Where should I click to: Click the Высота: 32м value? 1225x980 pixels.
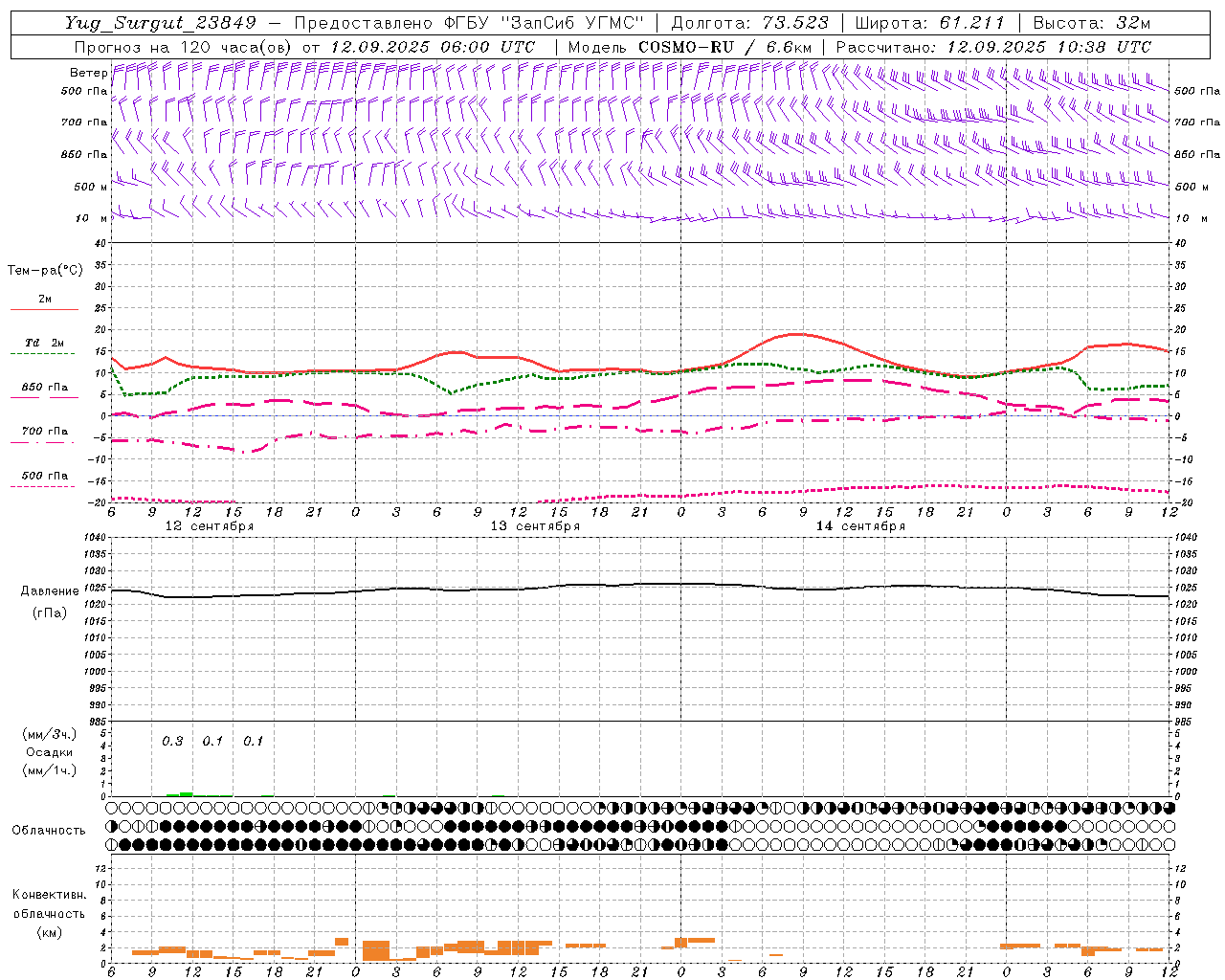point(1091,23)
